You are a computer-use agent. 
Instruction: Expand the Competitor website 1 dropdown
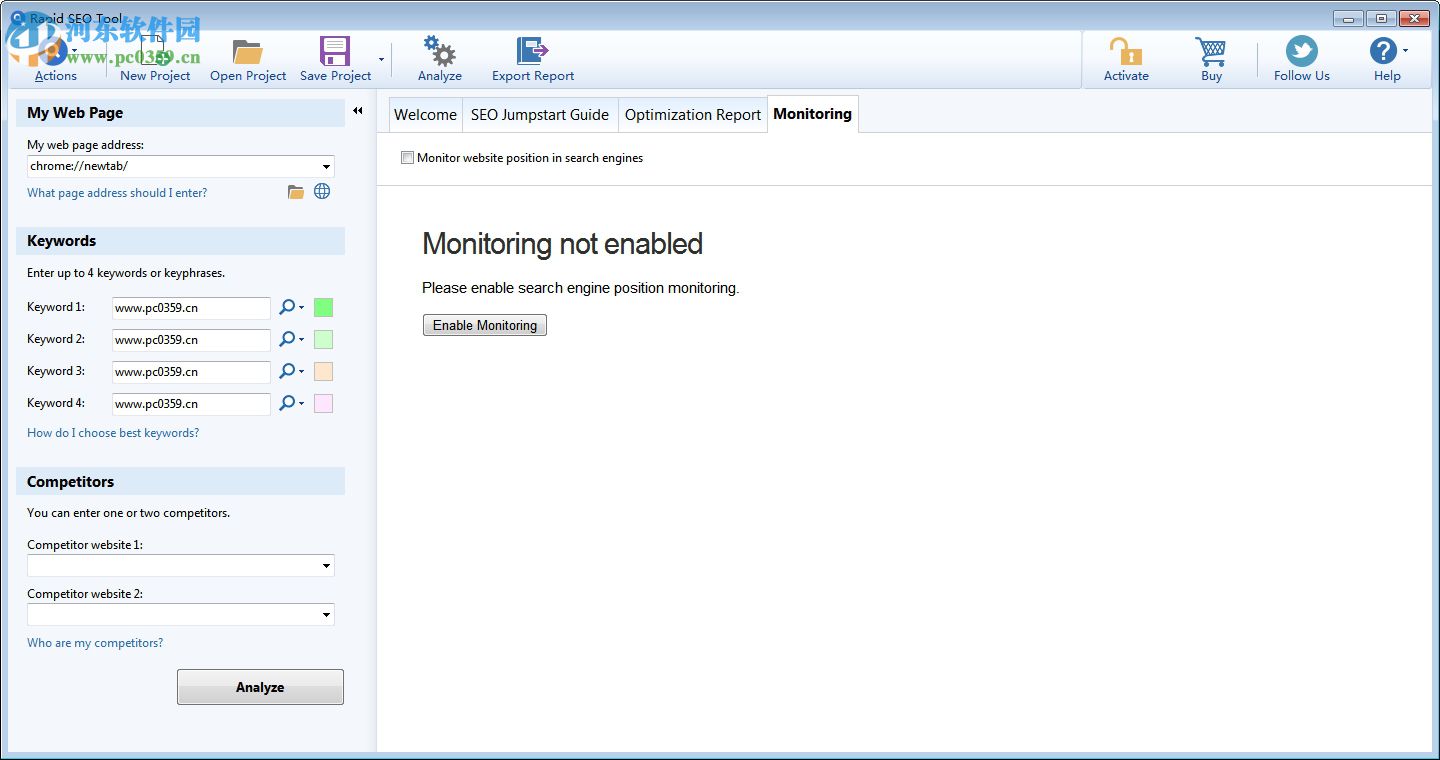click(326, 566)
